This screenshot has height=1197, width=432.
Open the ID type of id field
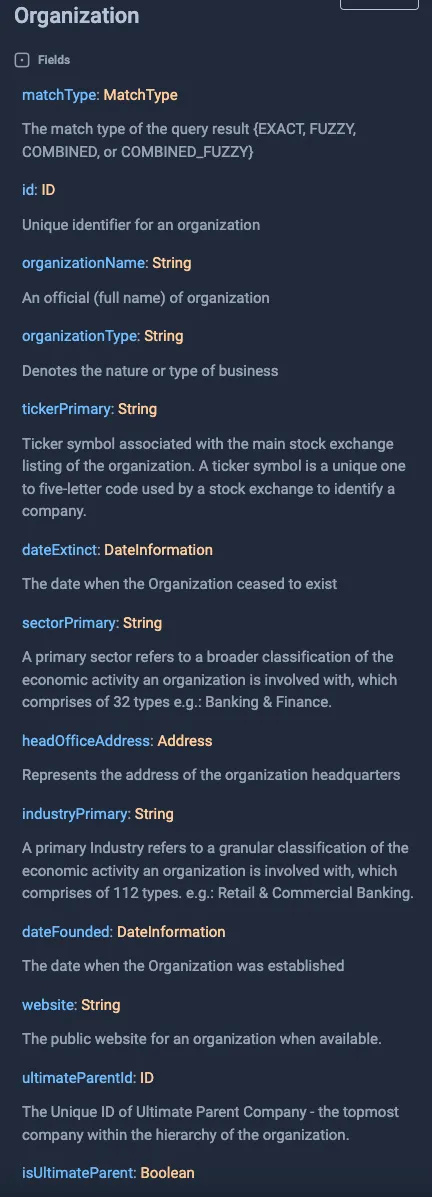tap(48, 190)
